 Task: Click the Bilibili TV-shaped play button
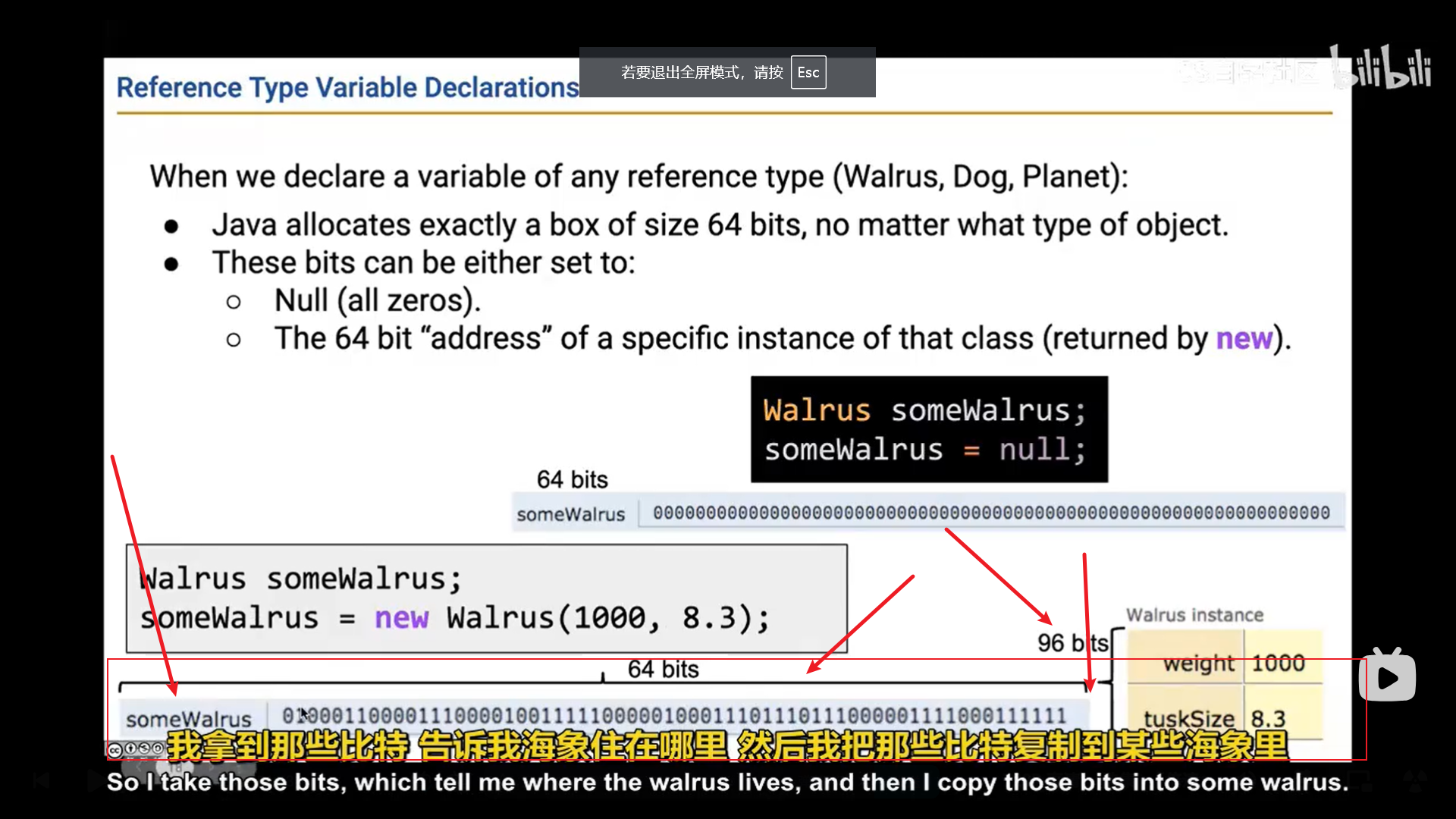point(1387,674)
